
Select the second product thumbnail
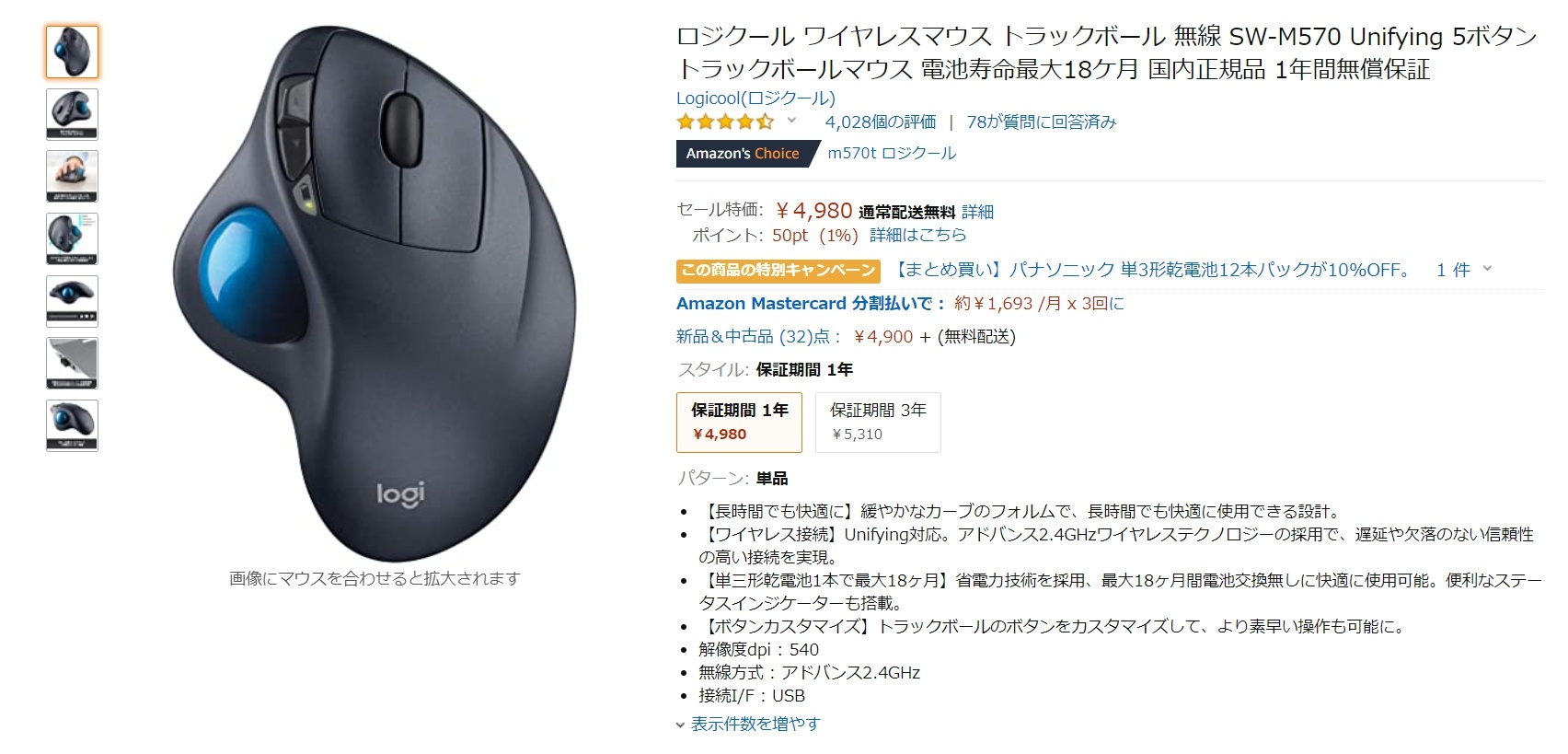click(72, 114)
